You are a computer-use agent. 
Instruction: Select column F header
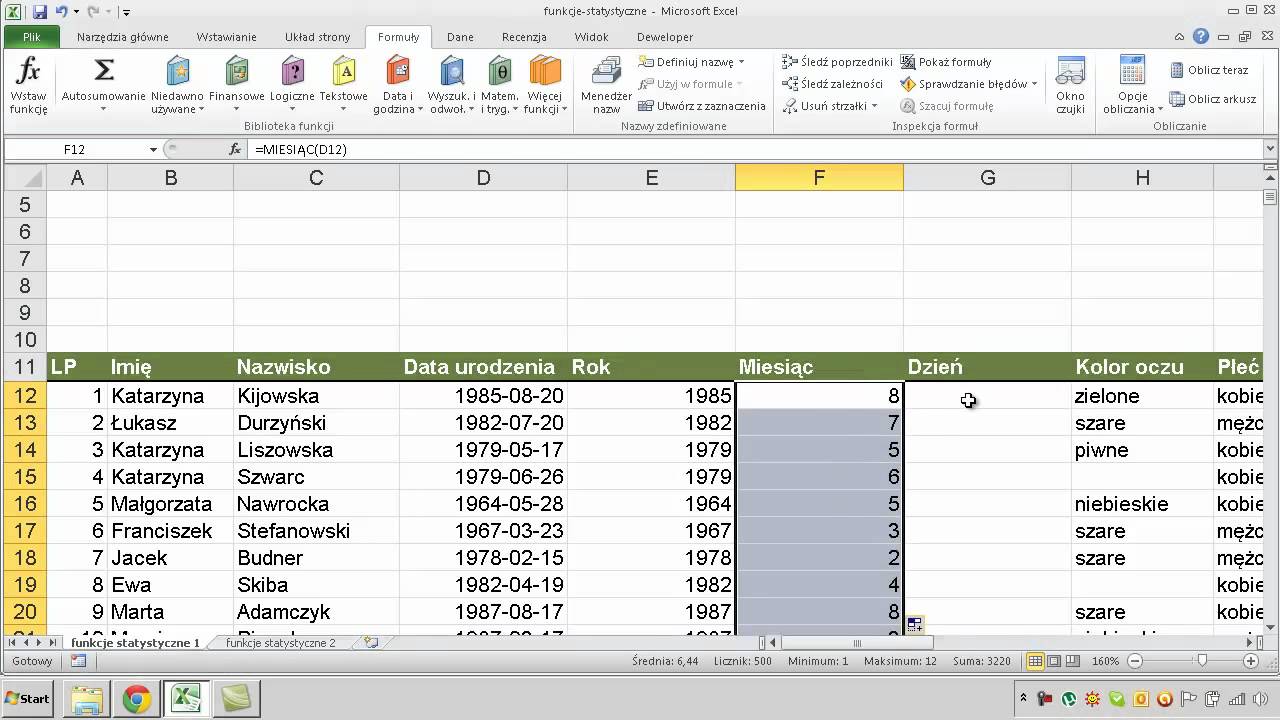click(x=819, y=177)
